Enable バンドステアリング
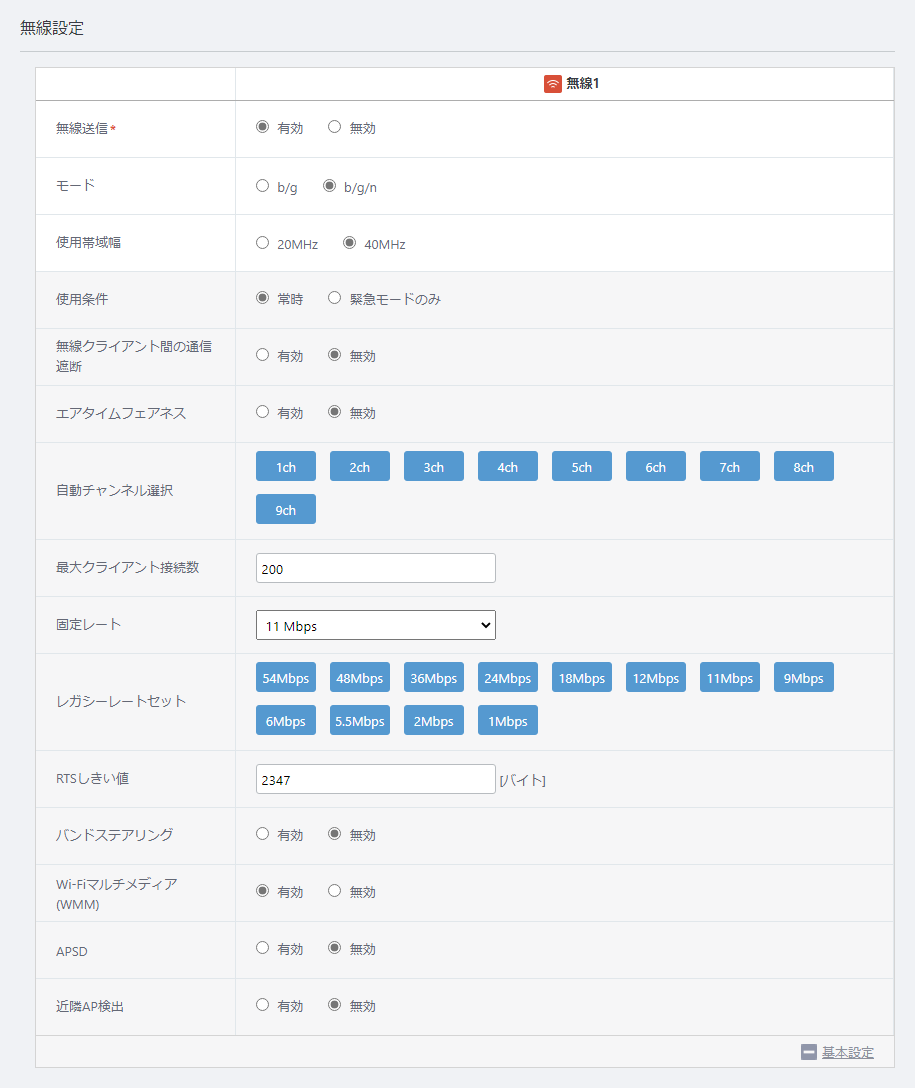Viewport: 915px width, 1088px height. coord(262,833)
